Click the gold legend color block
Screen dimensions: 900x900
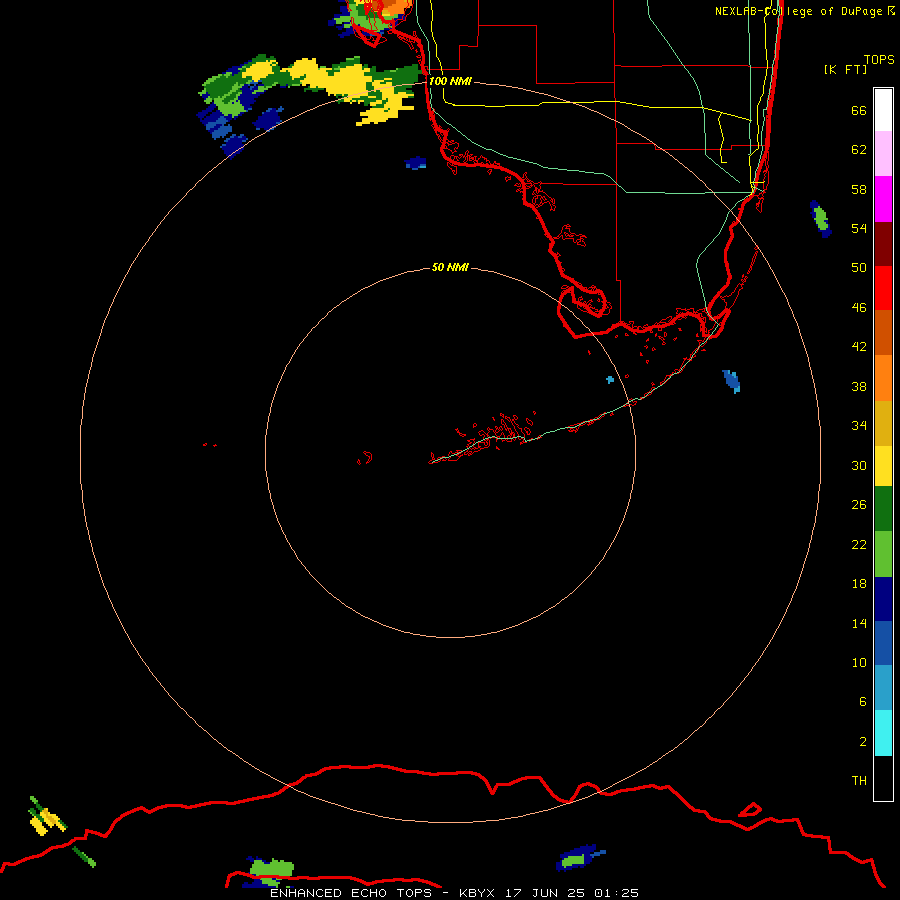click(883, 423)
